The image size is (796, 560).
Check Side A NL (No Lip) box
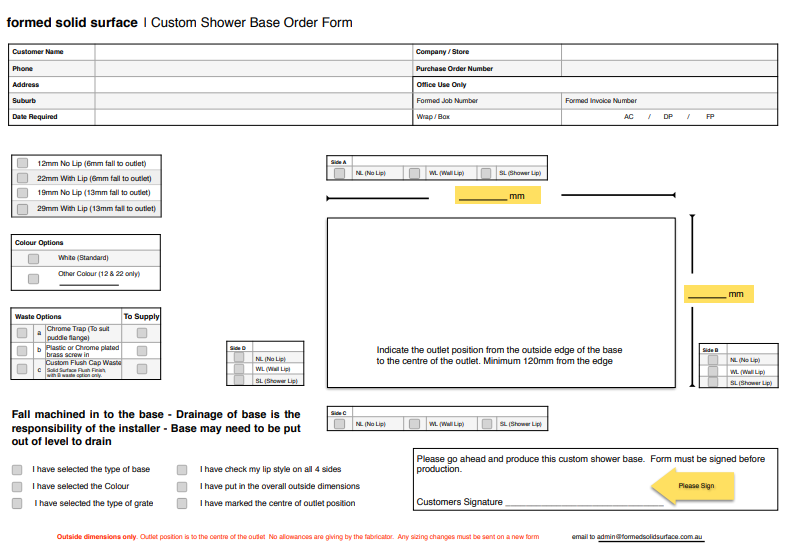click(x=340, y=173)
